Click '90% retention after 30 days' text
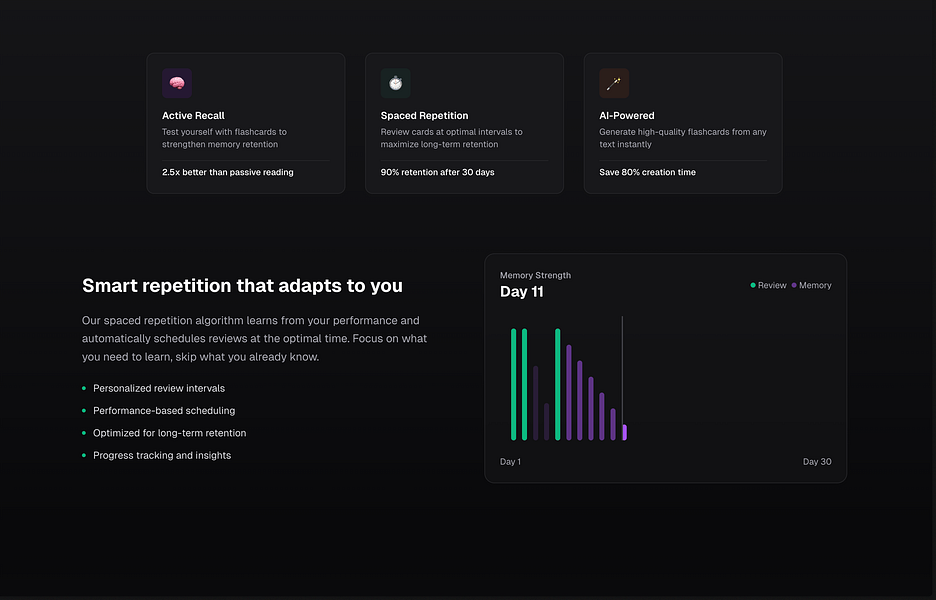 coord(438,172)
